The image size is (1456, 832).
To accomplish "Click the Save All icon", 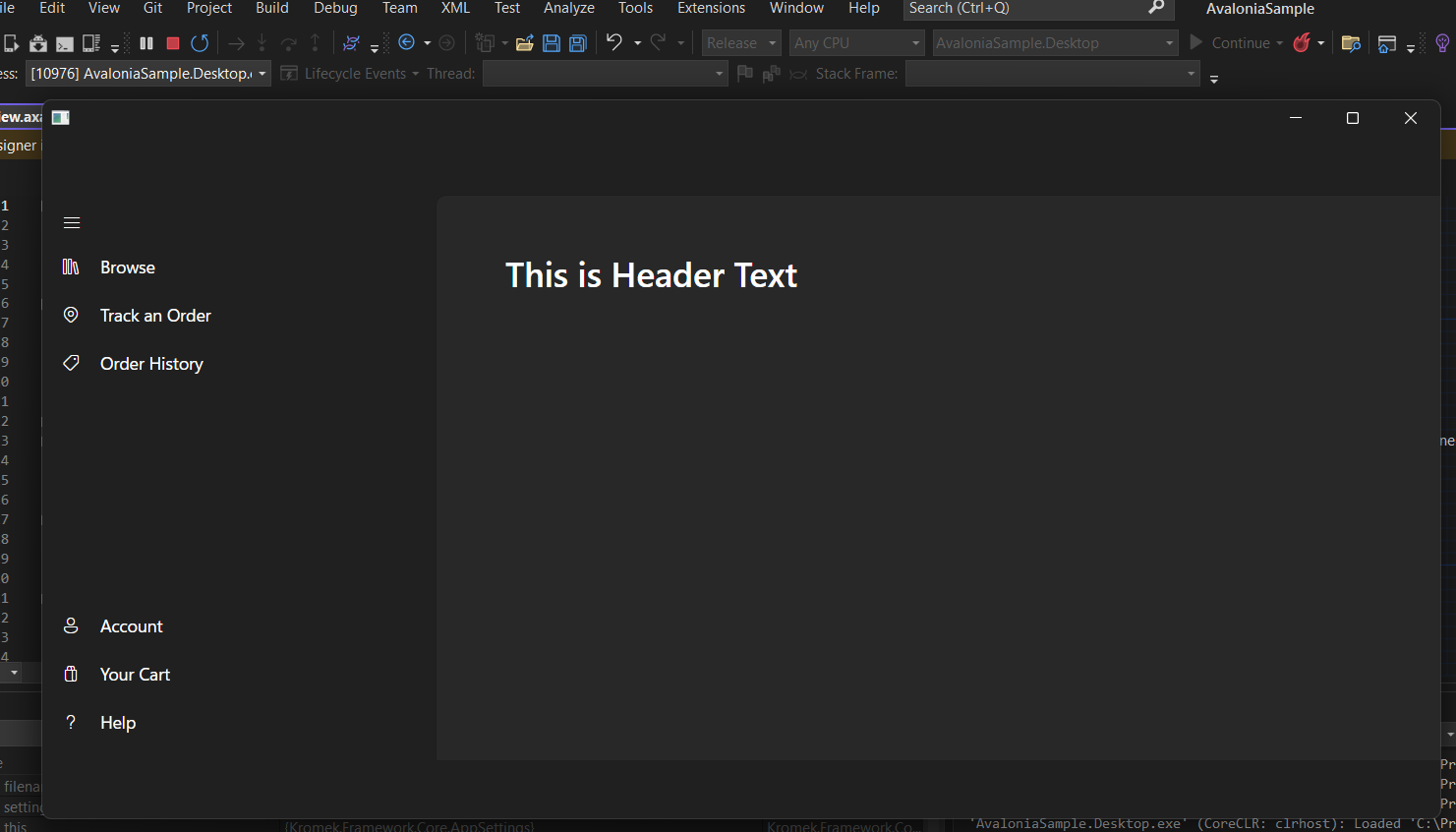I will [x=577, y=42].
